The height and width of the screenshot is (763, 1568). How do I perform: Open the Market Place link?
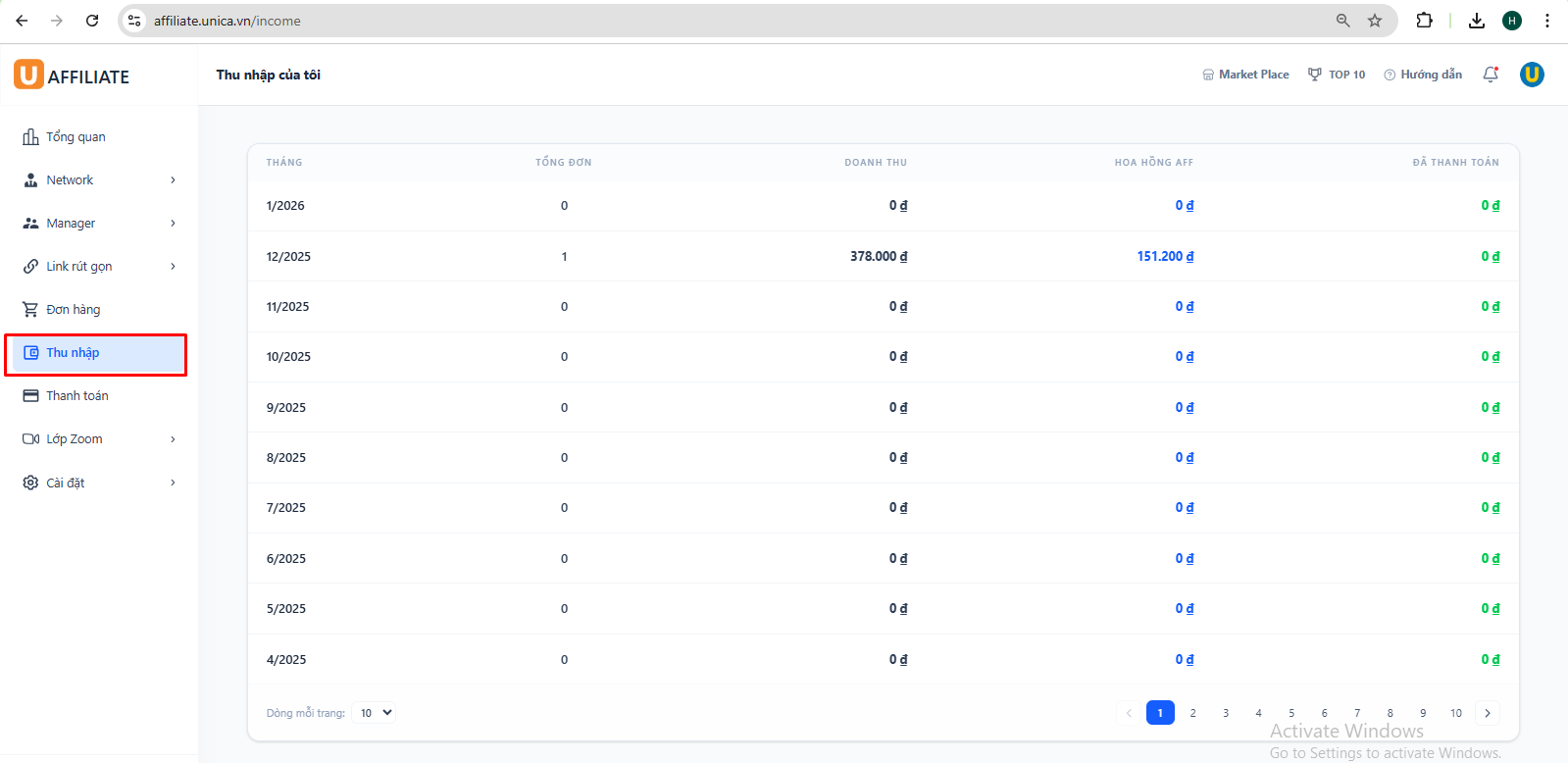[x=1245, y=75]
